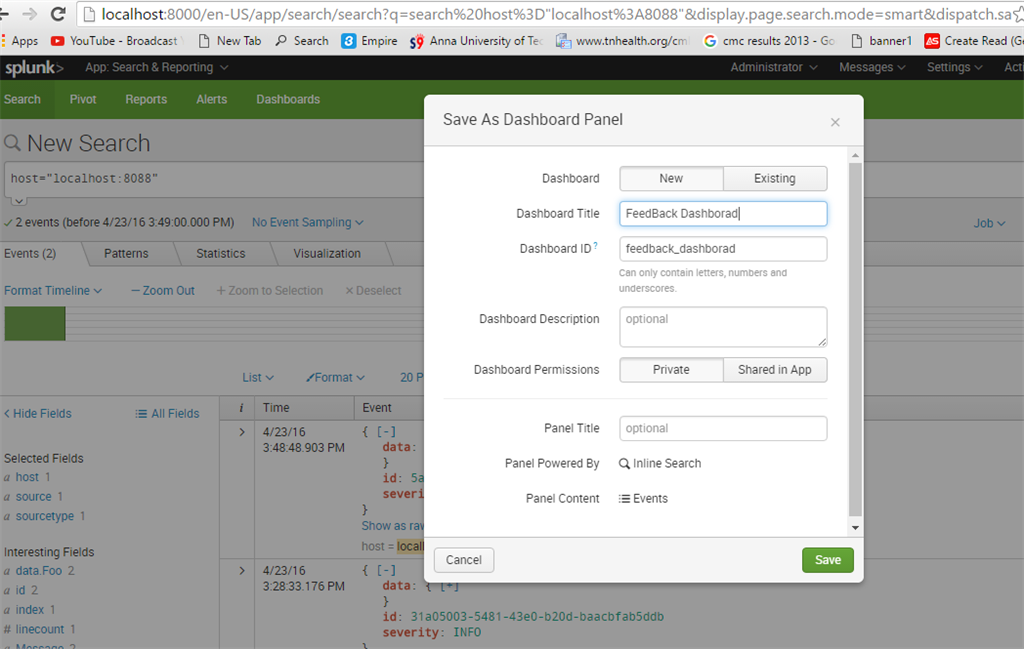
Task: Focus the Panel Title field
Action: coord(723,428)
